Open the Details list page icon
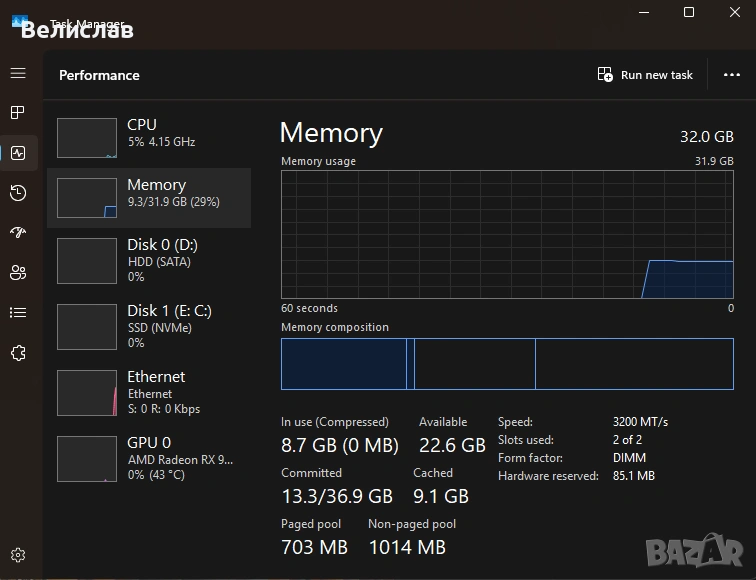 tap(18, 313)
